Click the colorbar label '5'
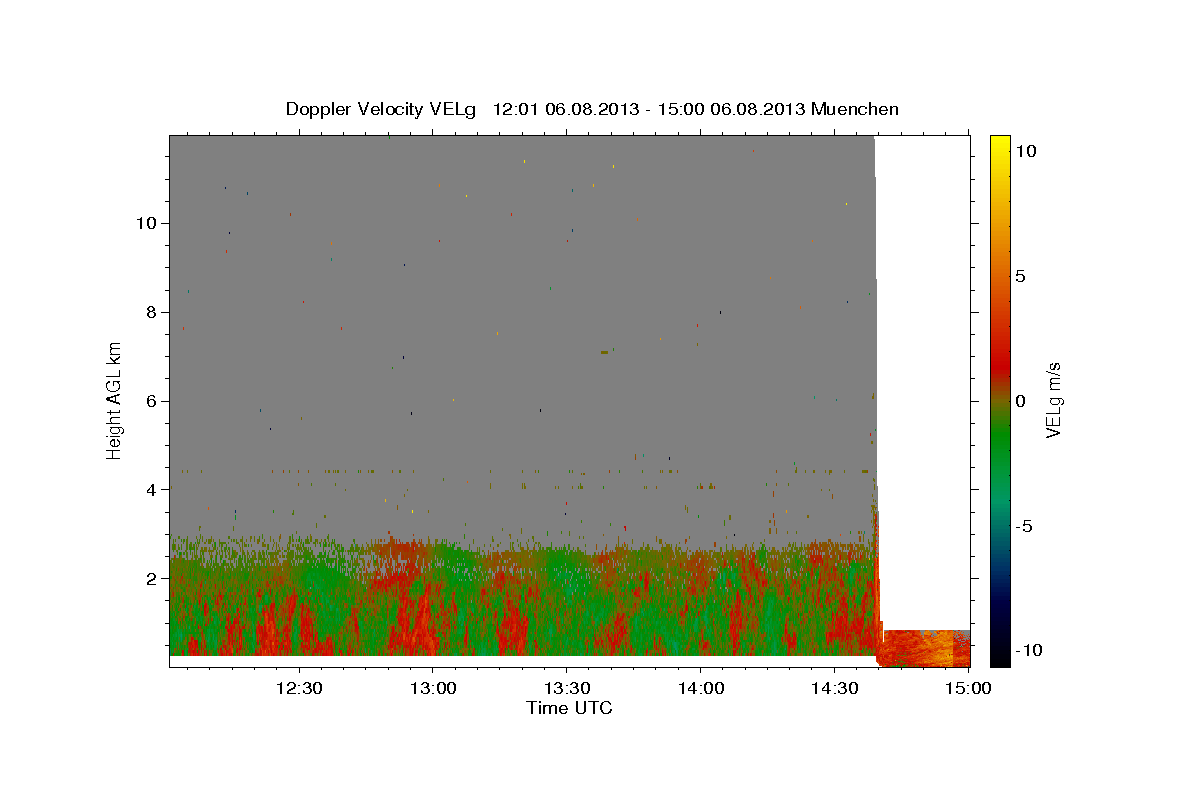Screen dimensions: 1200x800 tap(1020, 276)
